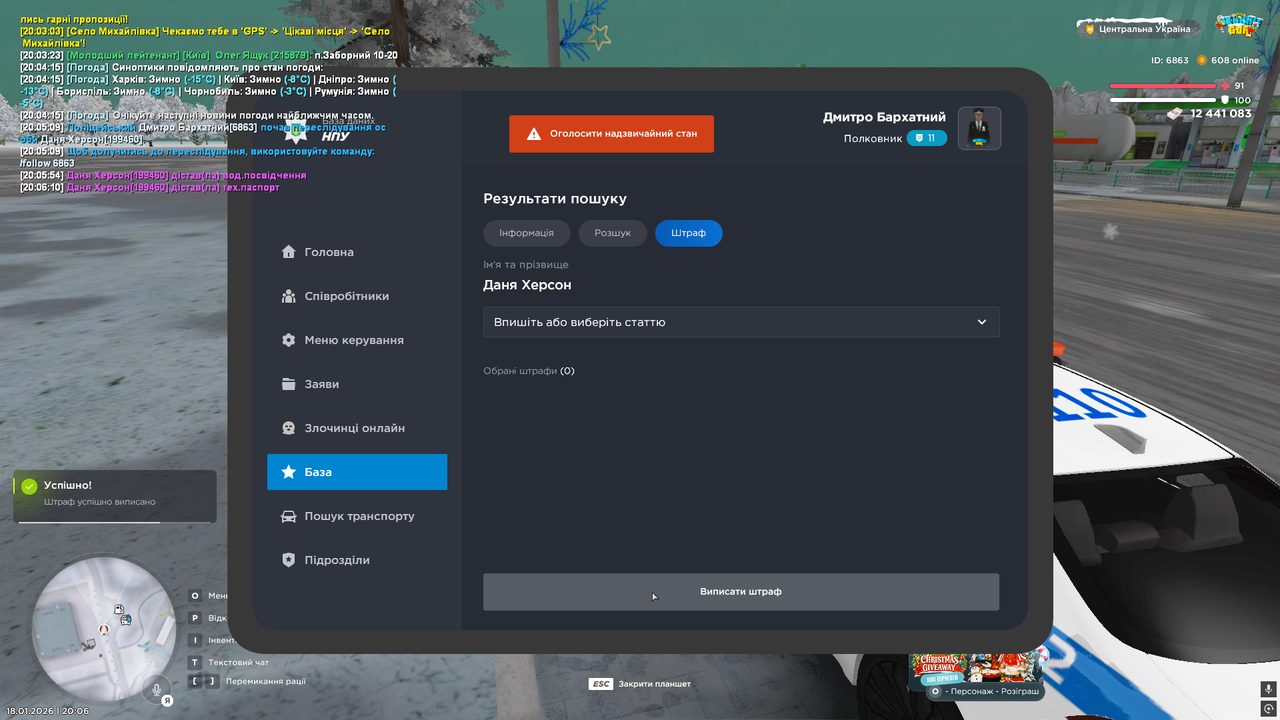Click the Штраф успішно виписано message

pos(100,502)
